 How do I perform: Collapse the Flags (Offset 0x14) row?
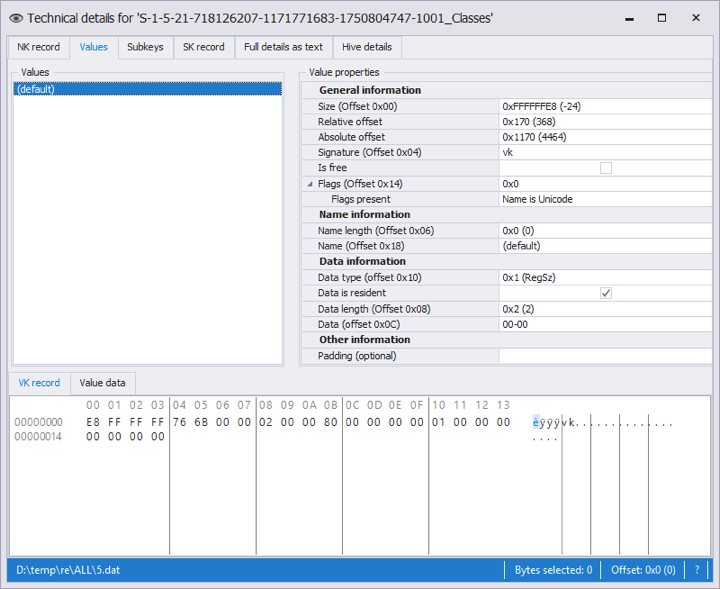310,184
